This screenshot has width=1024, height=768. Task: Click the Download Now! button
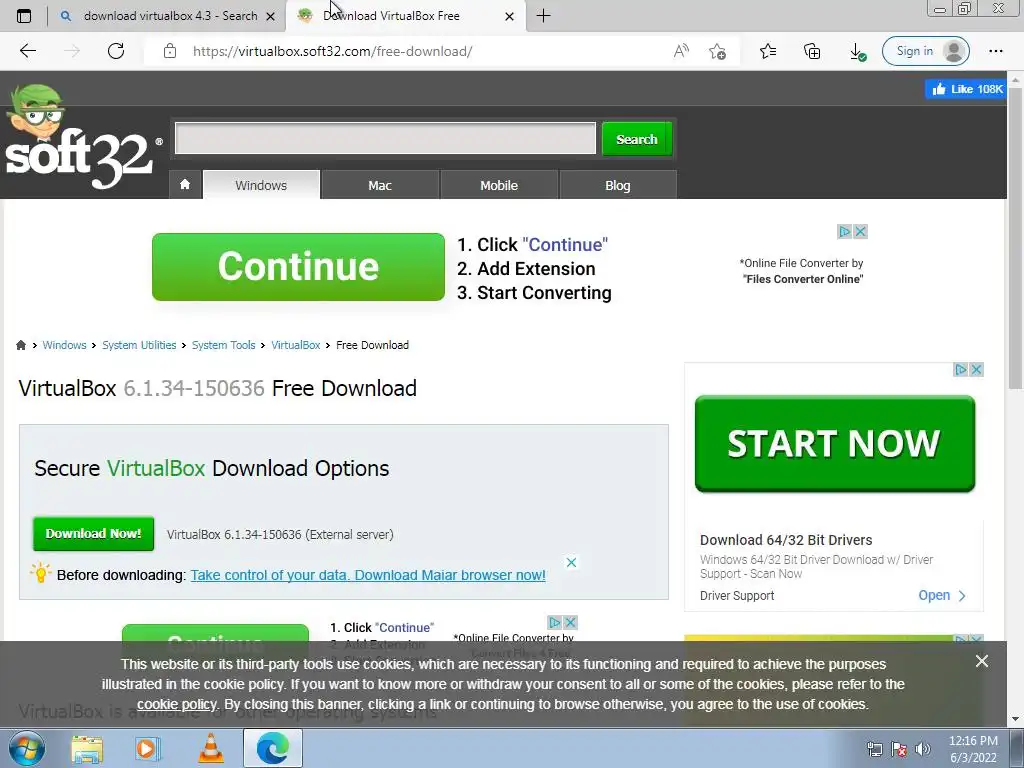[x=93, y=534]
